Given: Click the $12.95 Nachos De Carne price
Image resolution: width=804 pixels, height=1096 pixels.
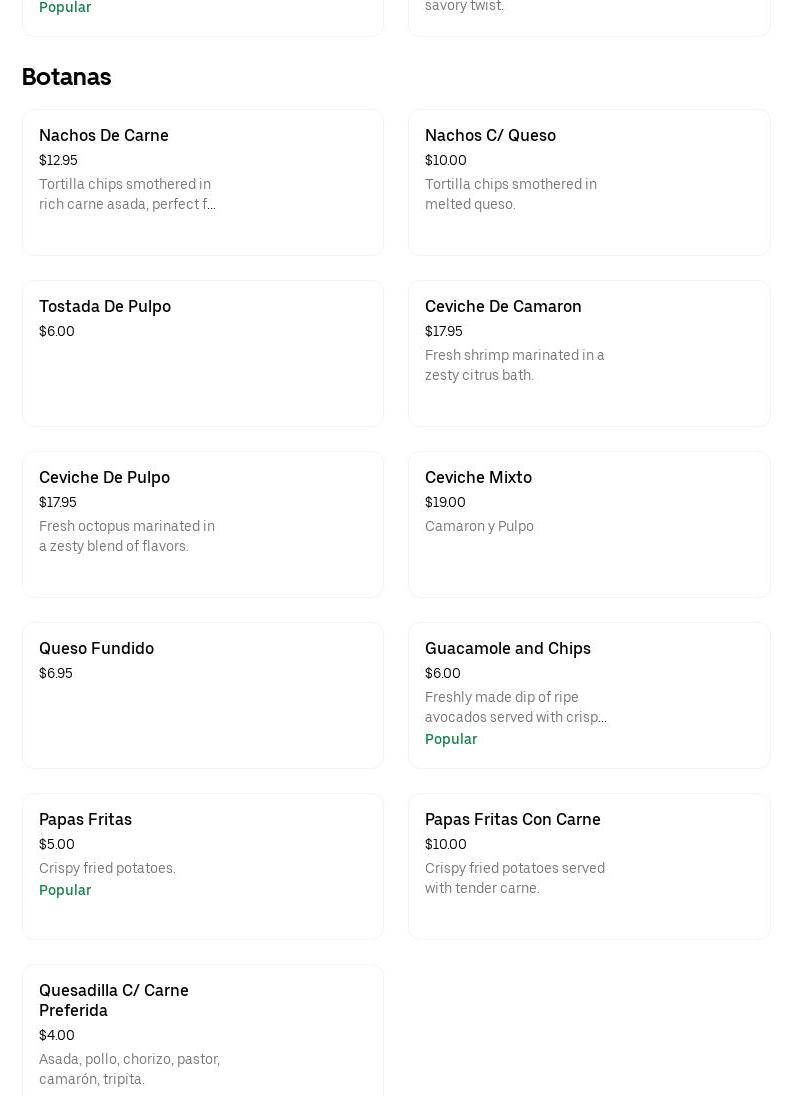Looking at the screenshot, I should point(58,161).
